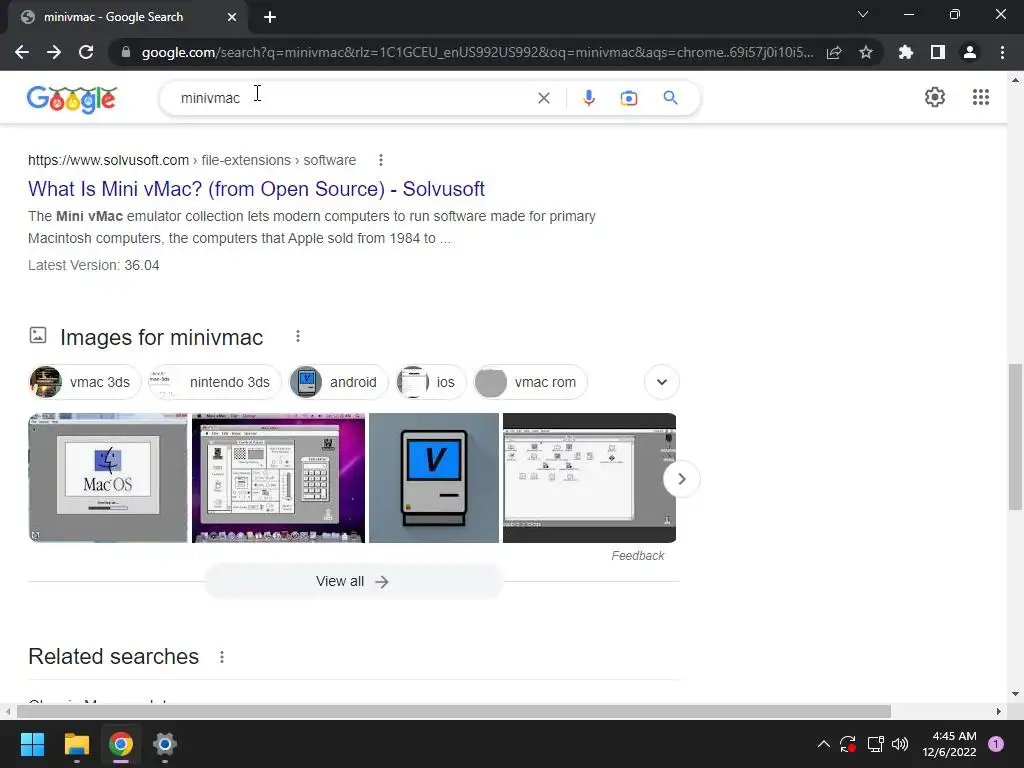This screenshot has height=768, width=1024.
Task: Open the purple desktop Mini vMac thumbnail
Action: point(278,477)
